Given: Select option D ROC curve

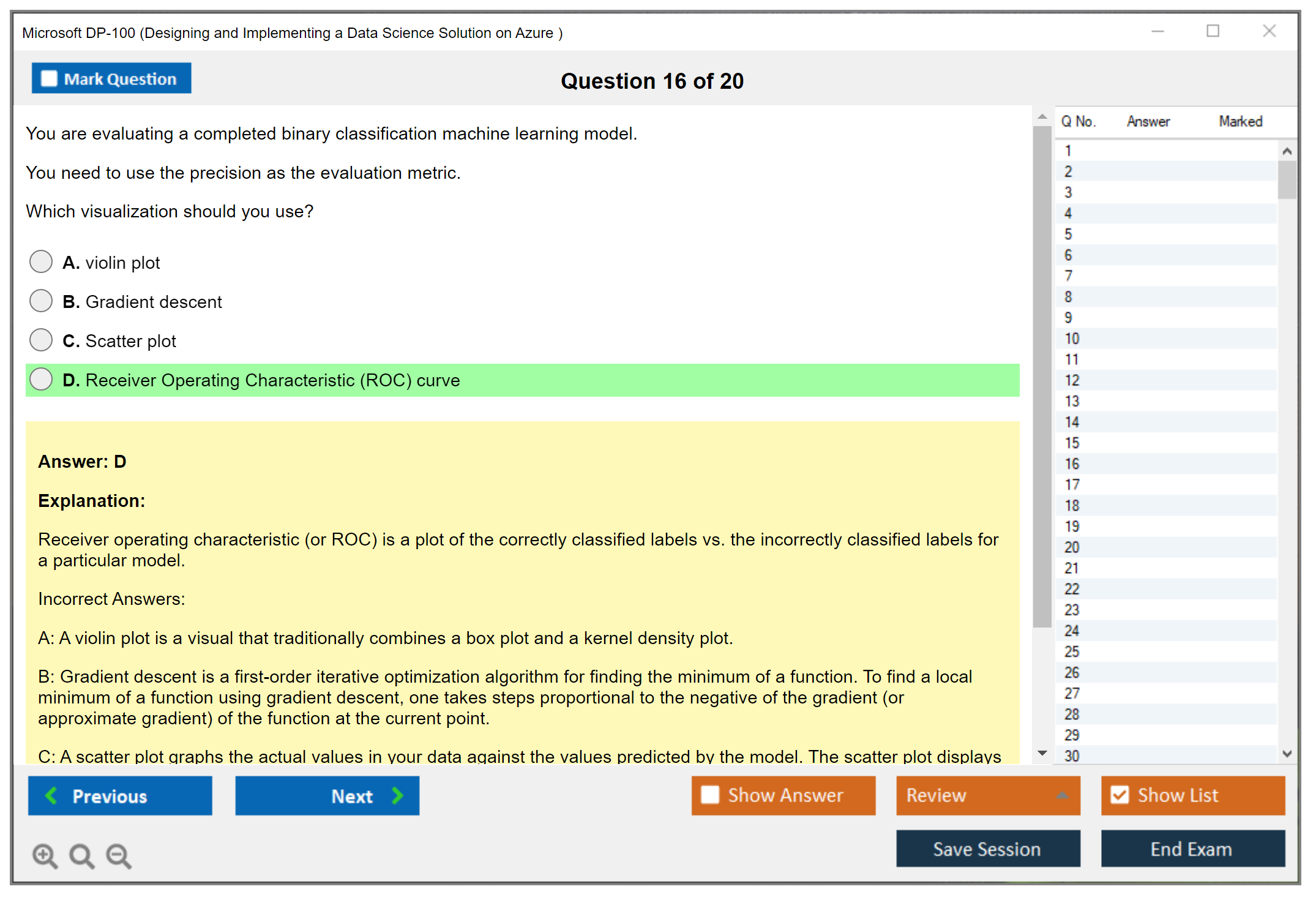Looking at the screenshot, I should tap(41, 379).
